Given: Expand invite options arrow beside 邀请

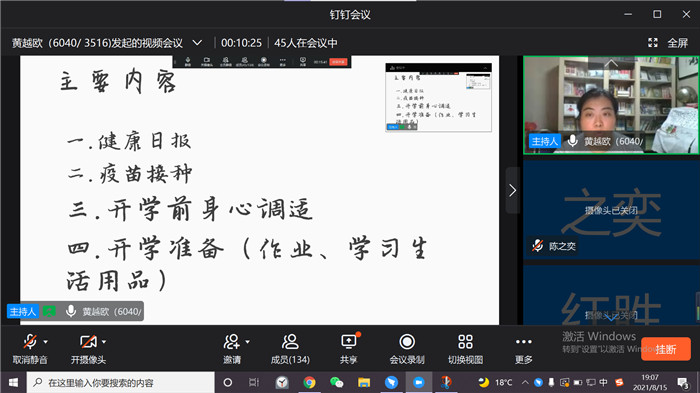Looking at the screenshot, I should click(248, 342).
